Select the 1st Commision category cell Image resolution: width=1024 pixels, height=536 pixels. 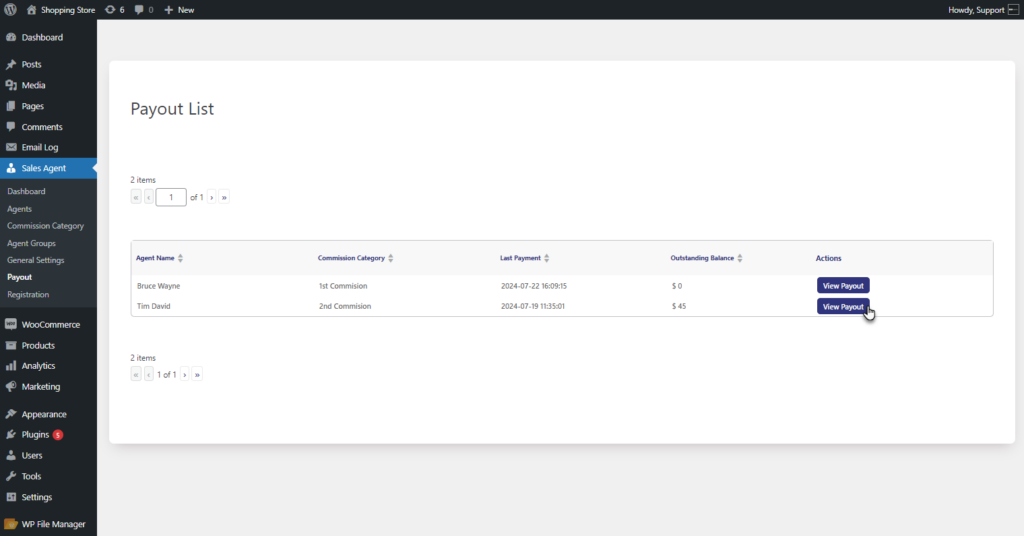coord(343,286)
